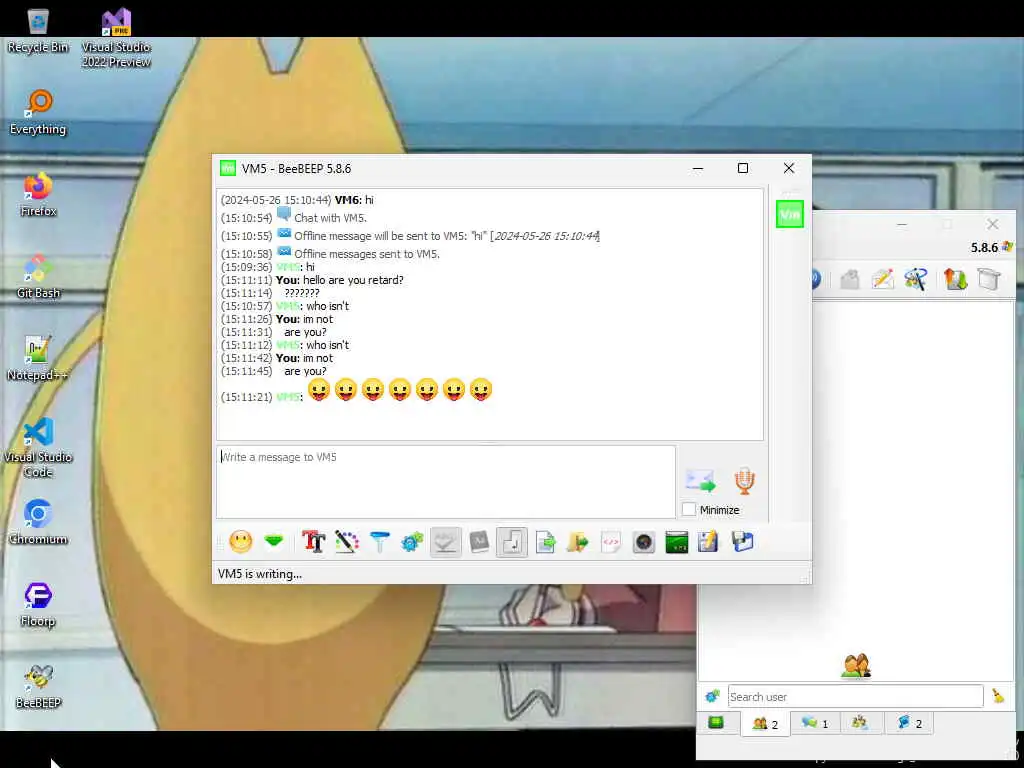Click the camera screenshot icon

[644, 542]
